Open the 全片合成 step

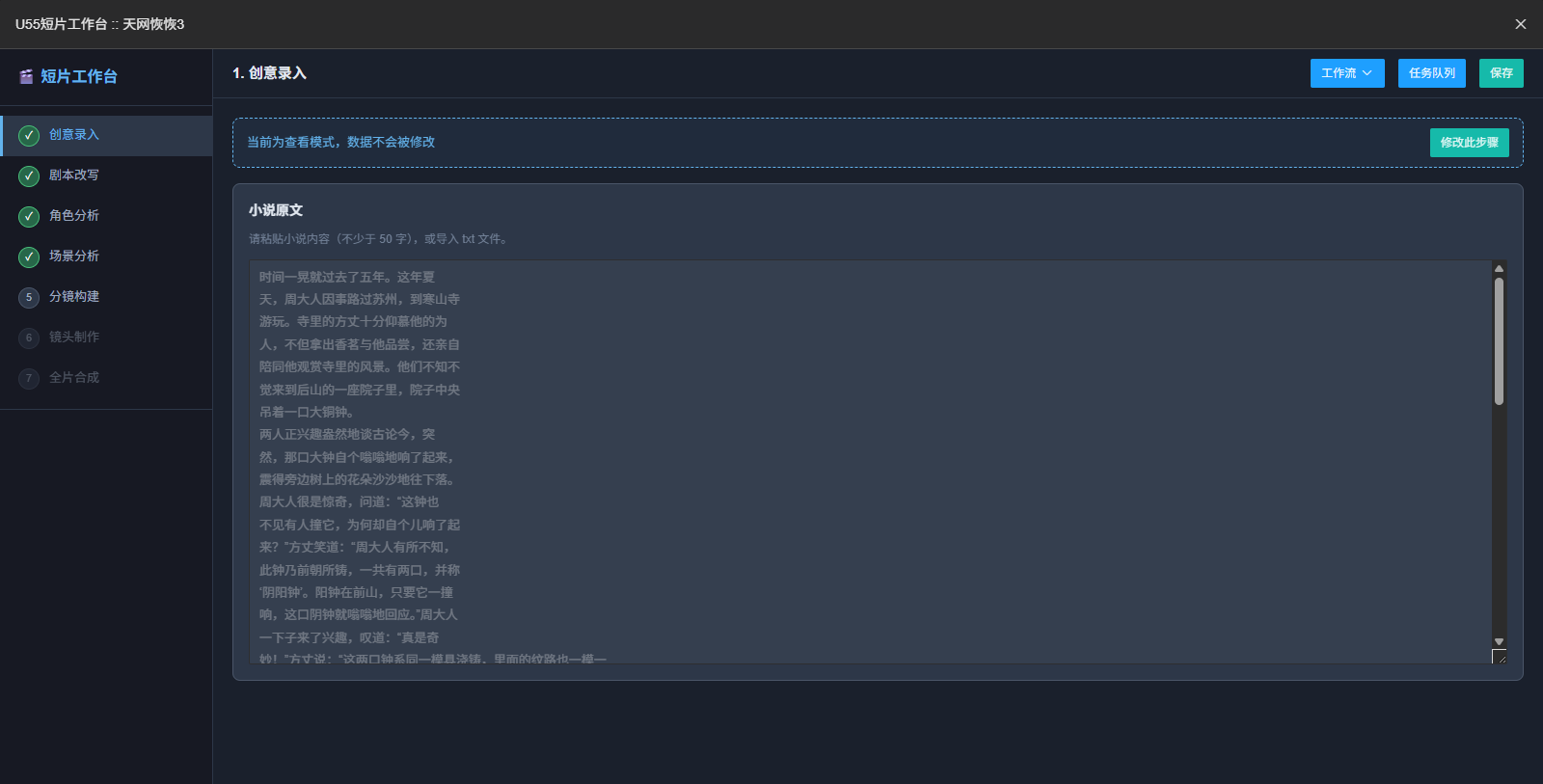click(106, 378)
